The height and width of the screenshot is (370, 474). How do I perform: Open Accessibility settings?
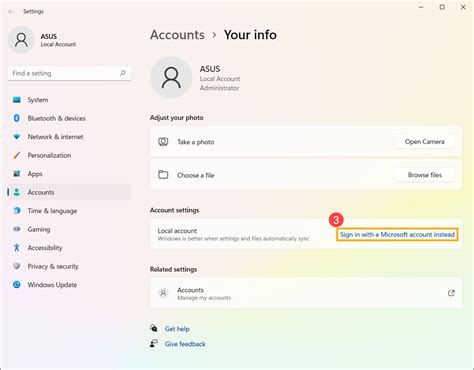(69, 248)
